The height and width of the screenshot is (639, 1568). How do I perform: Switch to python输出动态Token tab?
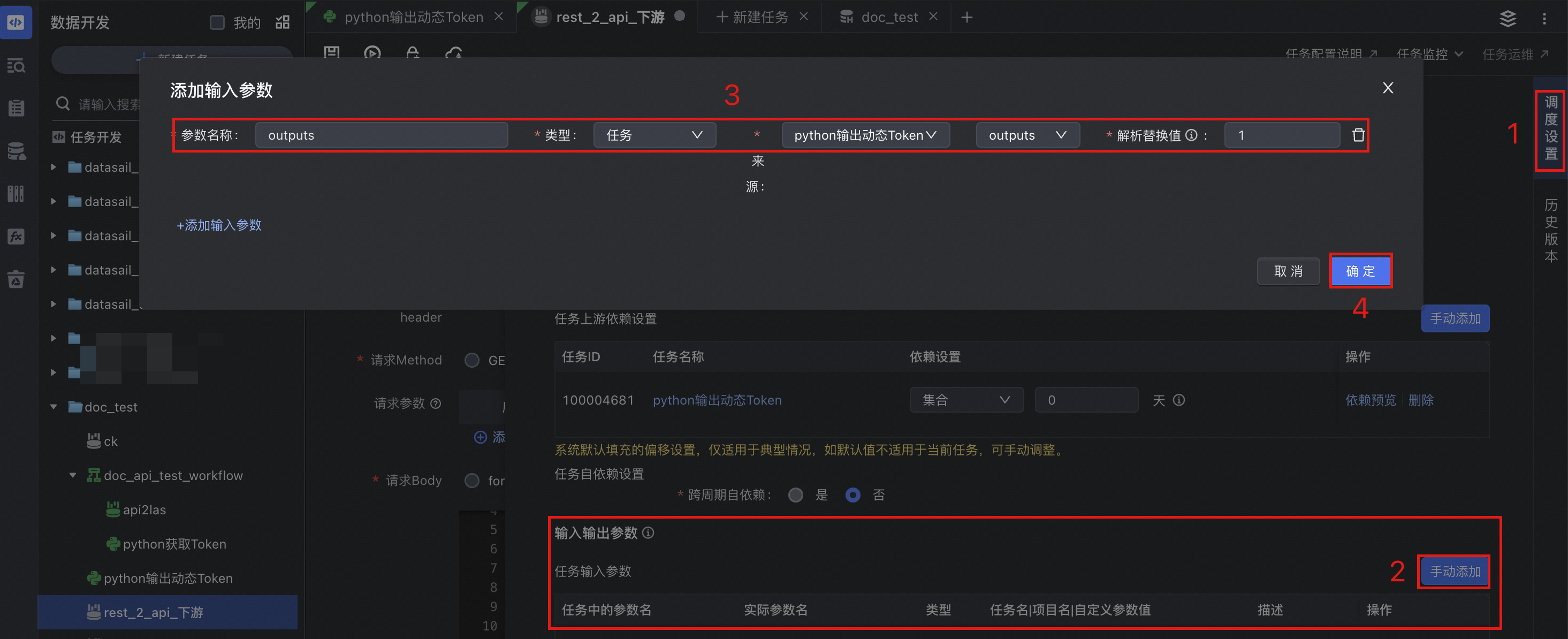(x=413, y=18)
